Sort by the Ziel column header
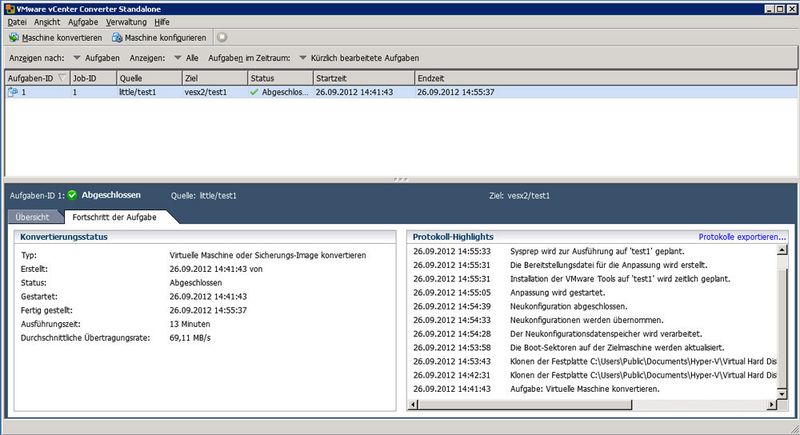This screenshot has height=435, width=800. 215,78
